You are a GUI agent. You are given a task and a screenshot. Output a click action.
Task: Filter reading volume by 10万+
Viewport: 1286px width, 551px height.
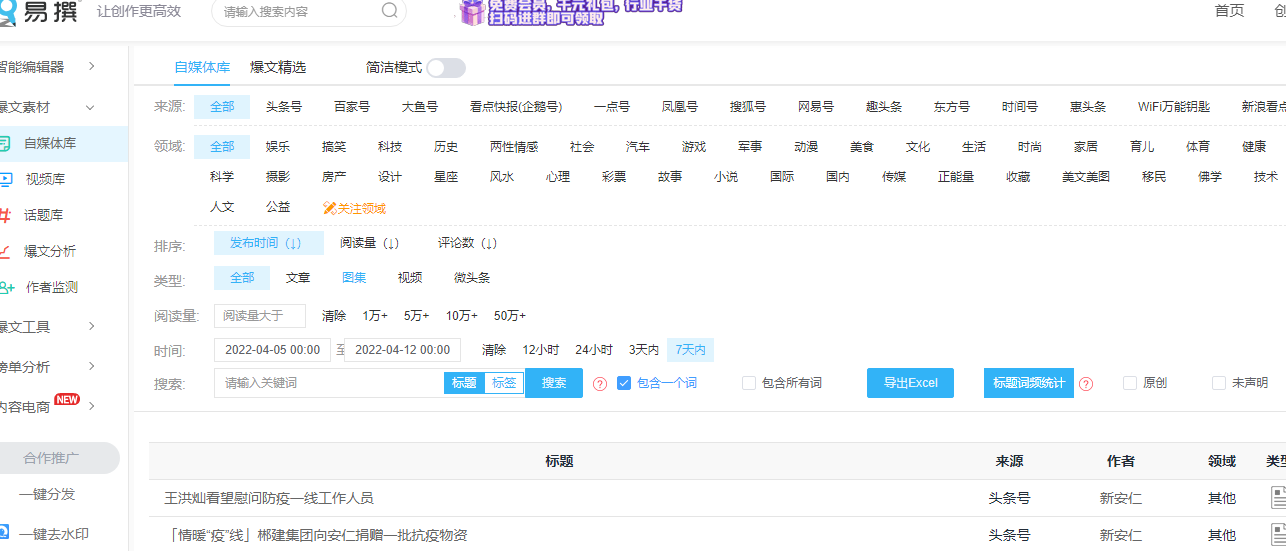tap(462, 316)
